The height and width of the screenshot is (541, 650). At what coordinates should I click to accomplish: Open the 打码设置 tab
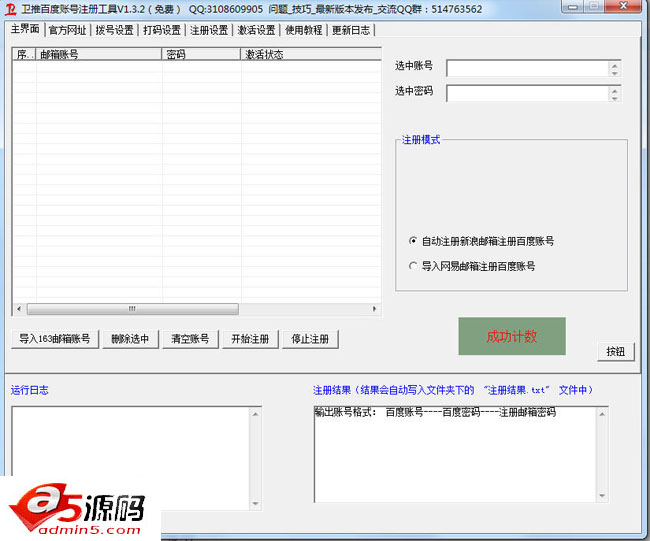162,30
